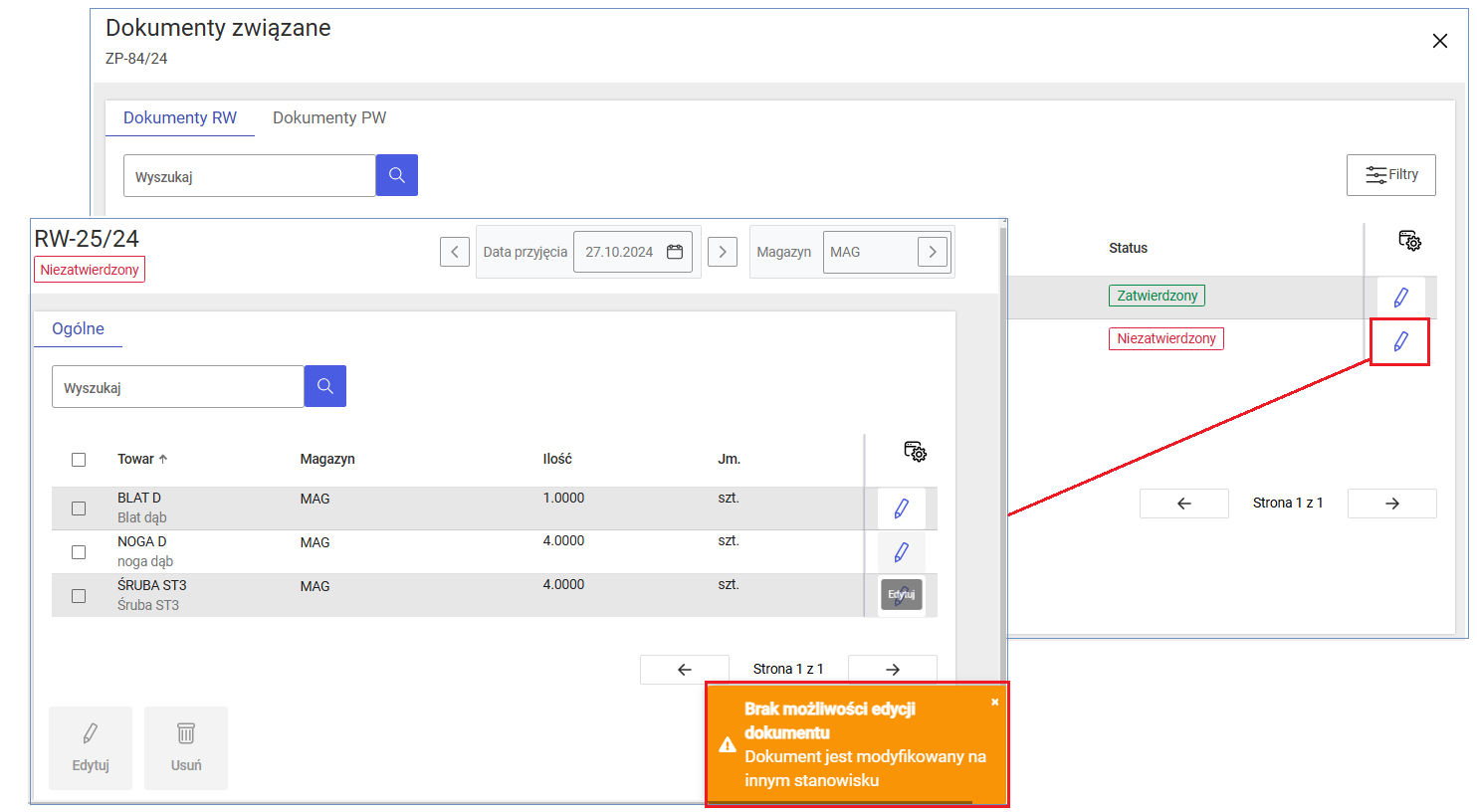Click the Ilość column header
Viewport: 1477px width, 812px height.
coord(557,459)
